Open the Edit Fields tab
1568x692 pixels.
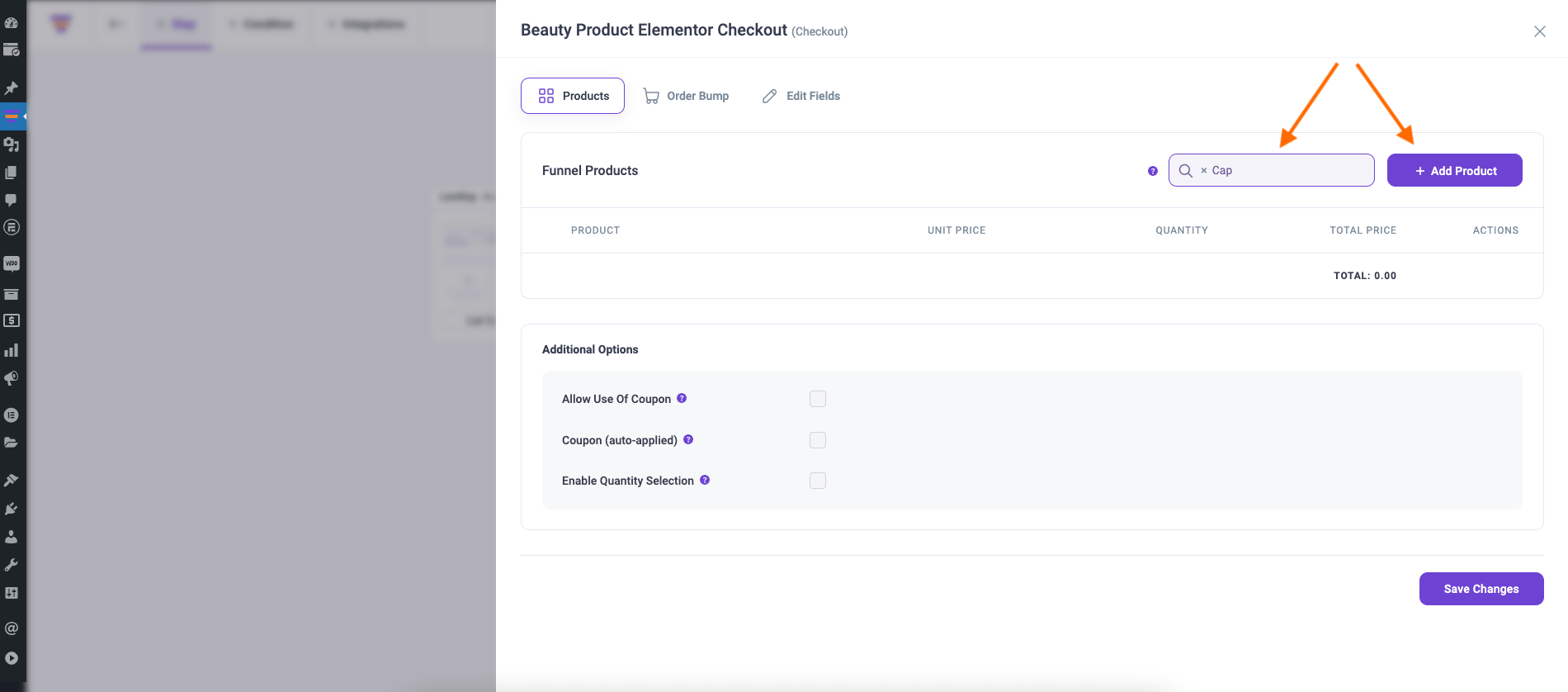801,96
